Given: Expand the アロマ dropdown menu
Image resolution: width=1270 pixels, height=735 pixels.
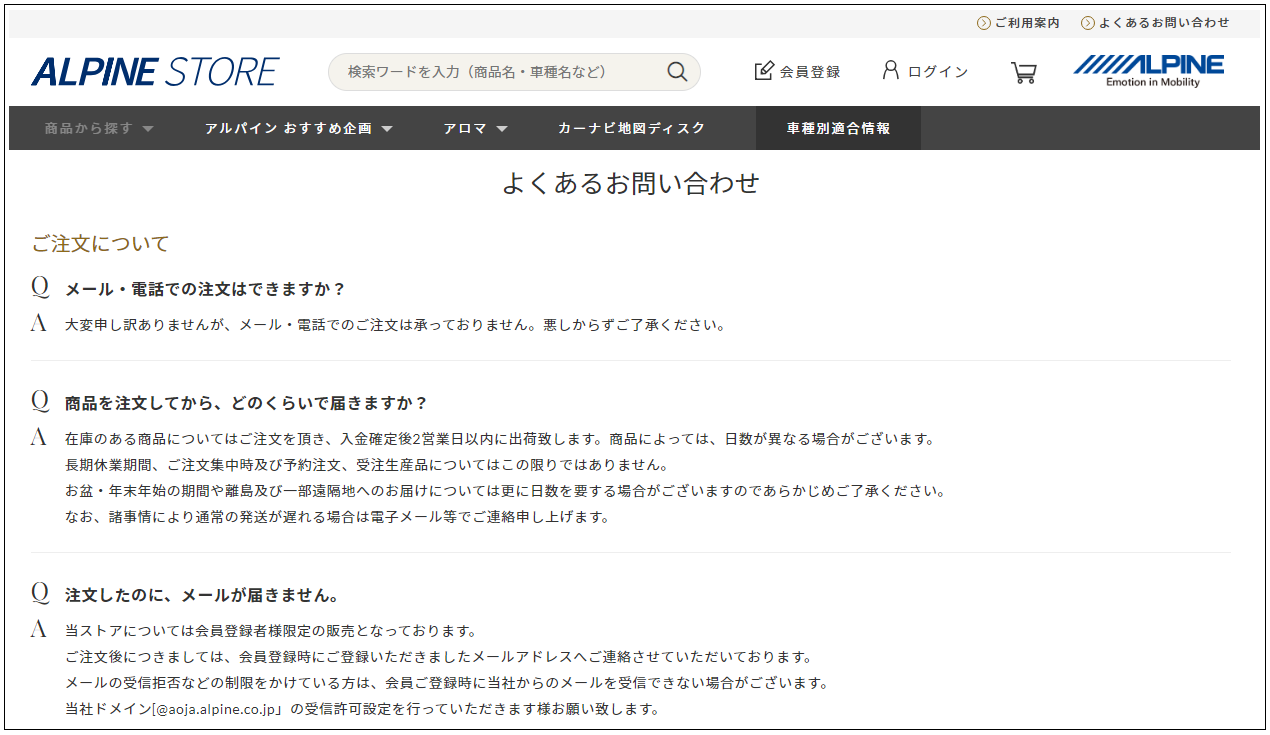Looking at the screenshot, I should point(475,128).
